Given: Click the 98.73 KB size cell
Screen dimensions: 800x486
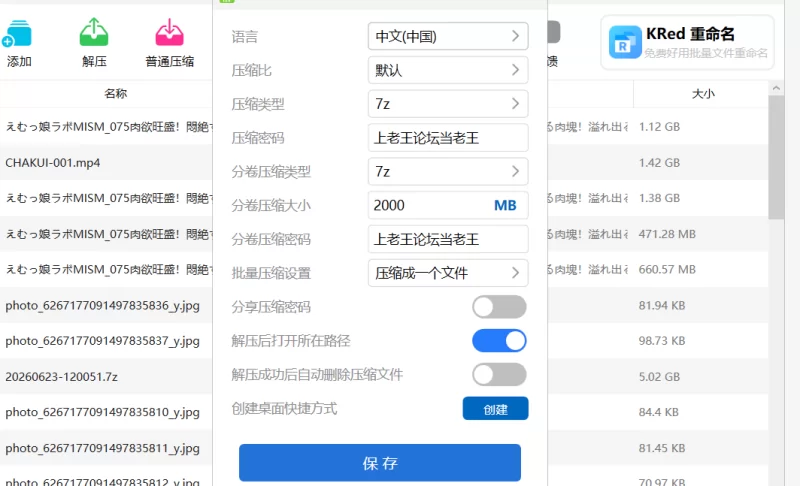Looking at the screenshot, I should pyautogui.click(x=662, y=341).
